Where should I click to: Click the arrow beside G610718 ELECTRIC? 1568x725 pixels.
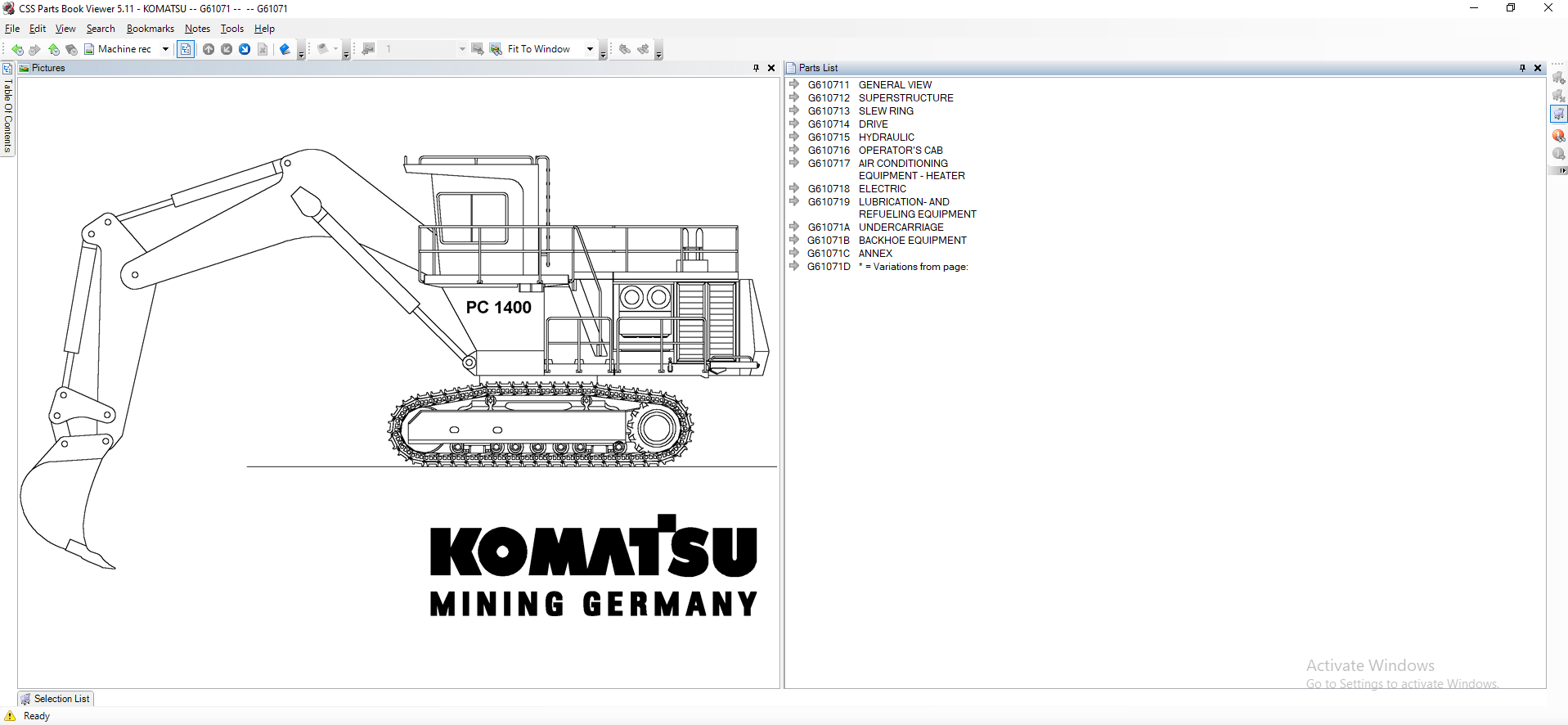[x=793, y=188]
